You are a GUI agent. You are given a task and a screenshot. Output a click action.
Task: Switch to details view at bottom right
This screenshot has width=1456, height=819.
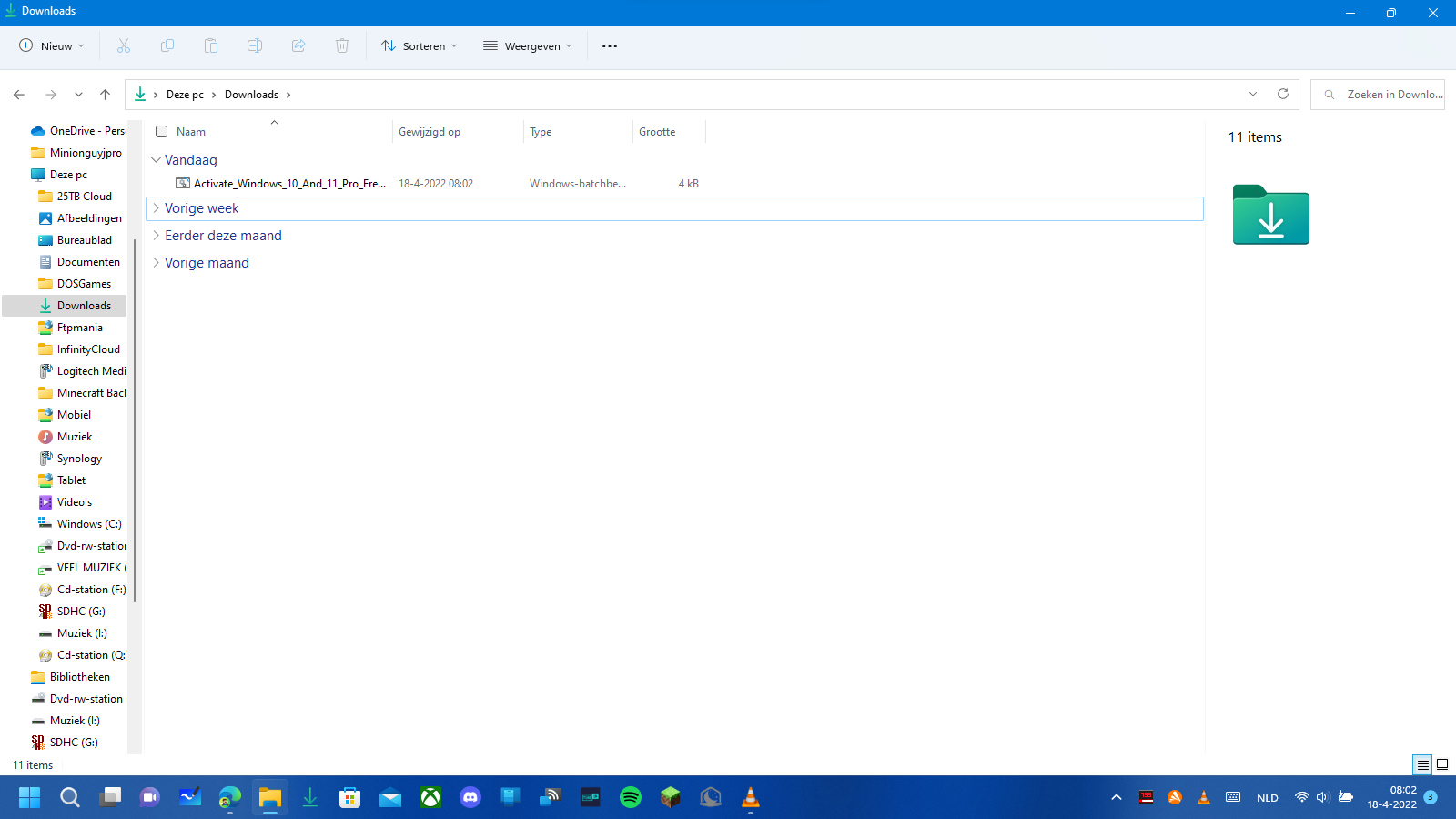click(x=1421, y=765)
